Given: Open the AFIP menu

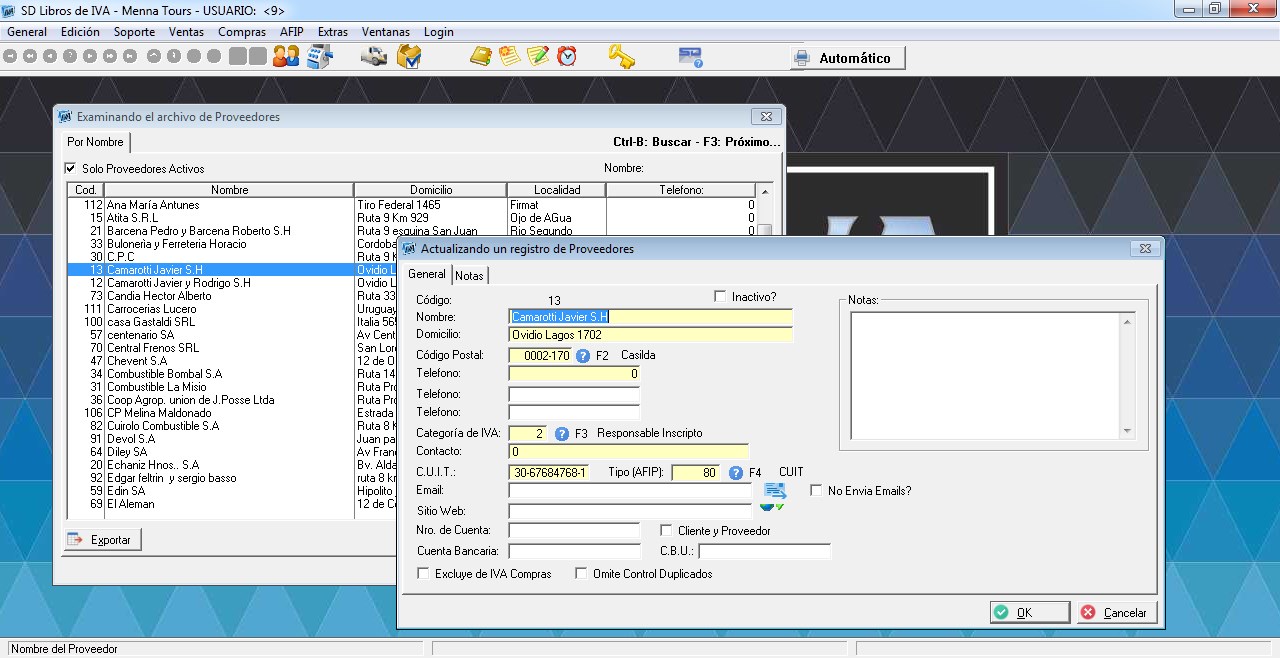Looking at the screenshot, I should (x=291, y=32).
